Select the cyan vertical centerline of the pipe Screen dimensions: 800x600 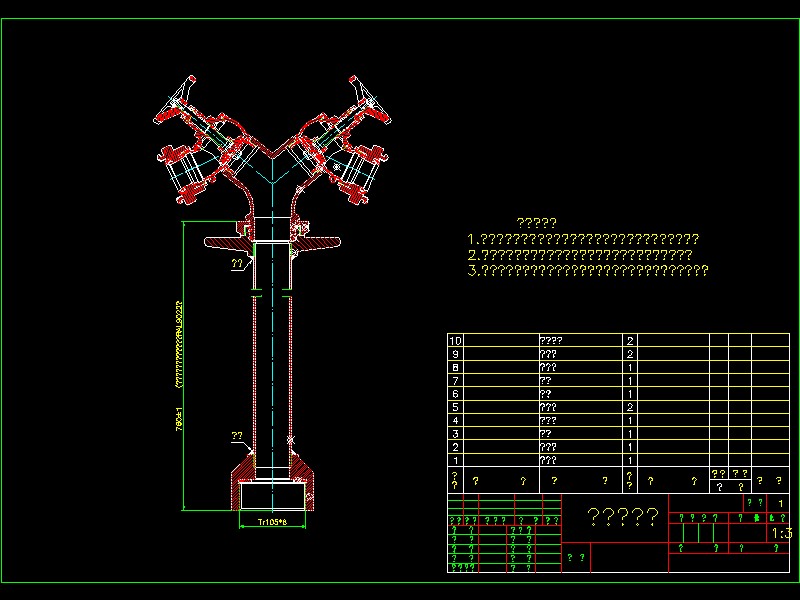pyautogui.click(x=272, y=337)
